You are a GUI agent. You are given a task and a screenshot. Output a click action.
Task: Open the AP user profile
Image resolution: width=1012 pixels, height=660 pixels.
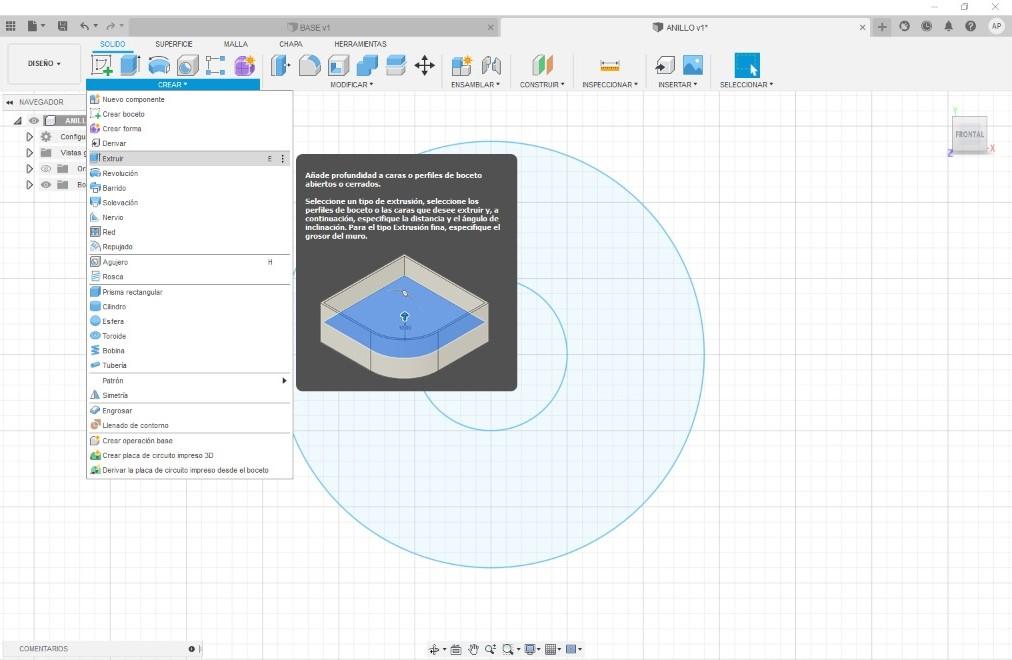(996, 26)
